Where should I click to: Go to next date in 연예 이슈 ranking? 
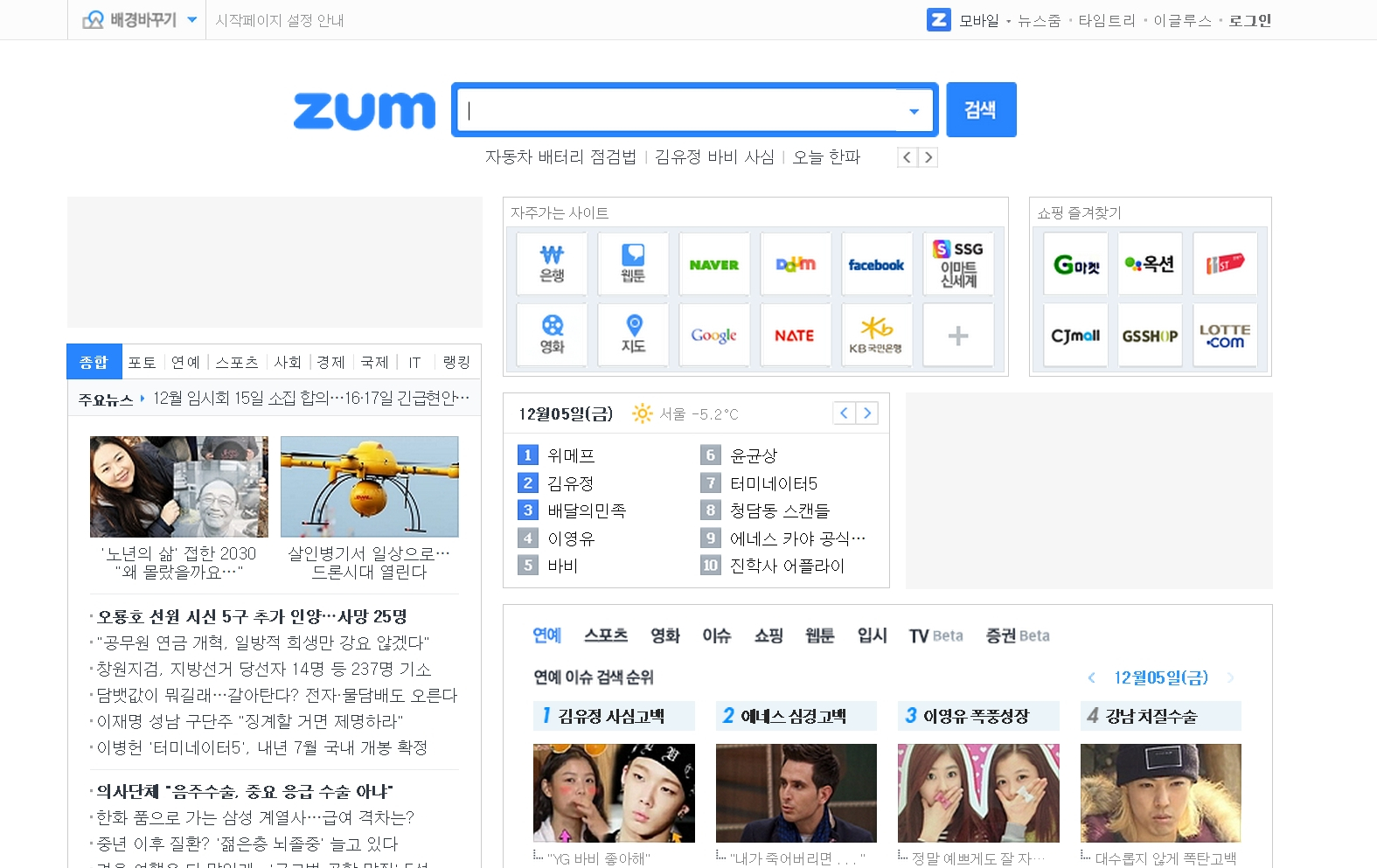1230,677
